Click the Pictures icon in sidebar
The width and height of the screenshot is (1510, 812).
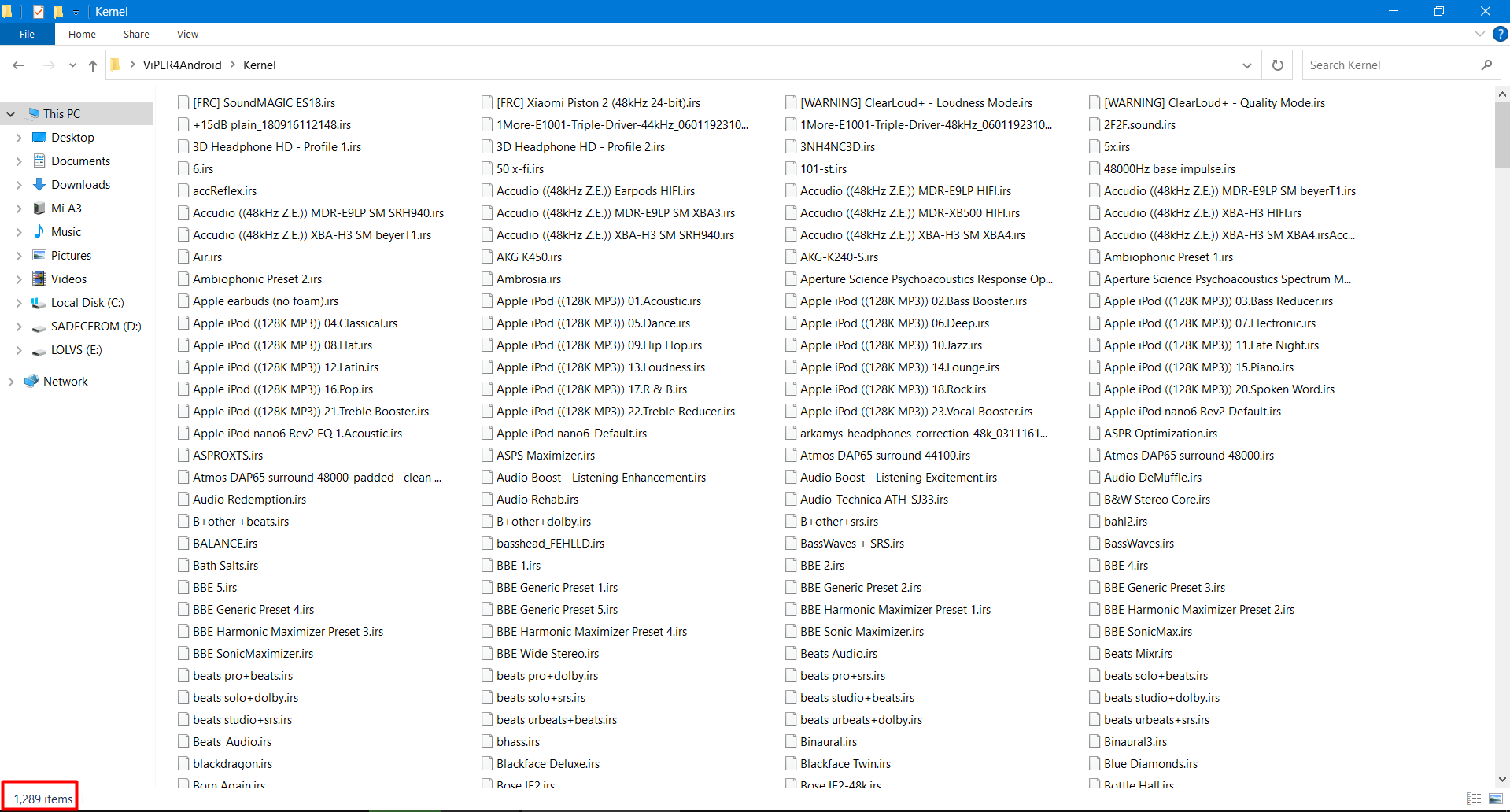[x=39, y=255]
